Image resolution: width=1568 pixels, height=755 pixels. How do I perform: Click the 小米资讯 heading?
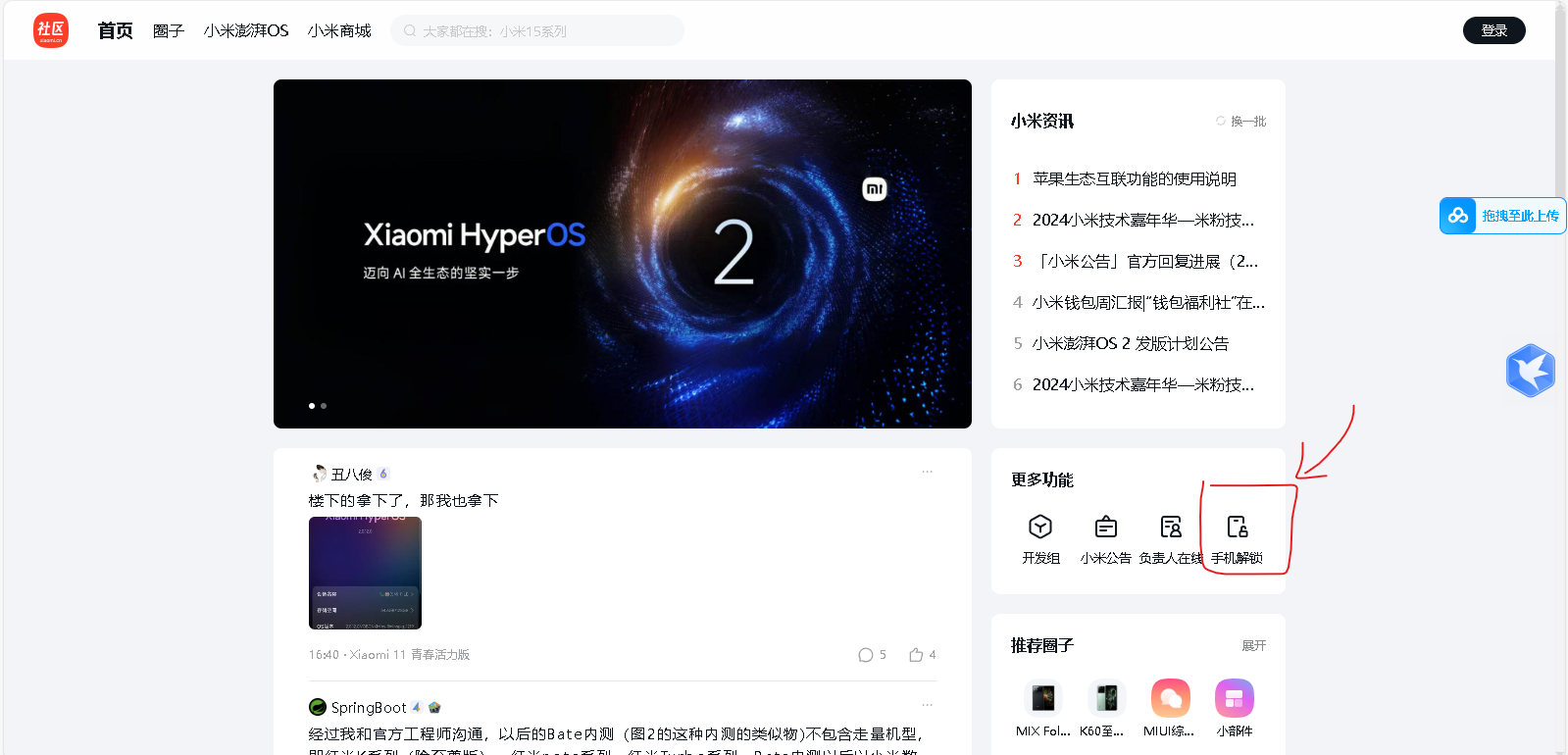tap(1042, 122)
